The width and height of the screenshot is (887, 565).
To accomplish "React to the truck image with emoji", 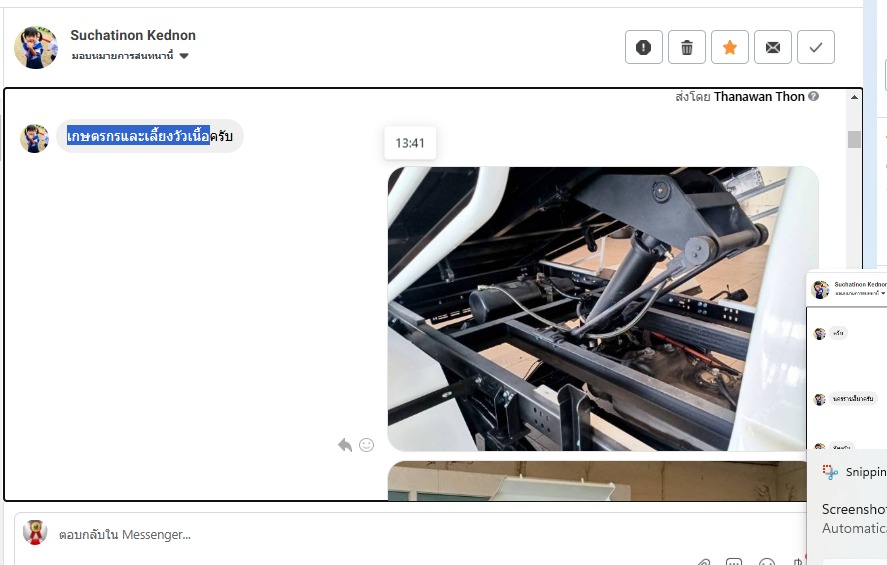I will [x=367, y=445].
